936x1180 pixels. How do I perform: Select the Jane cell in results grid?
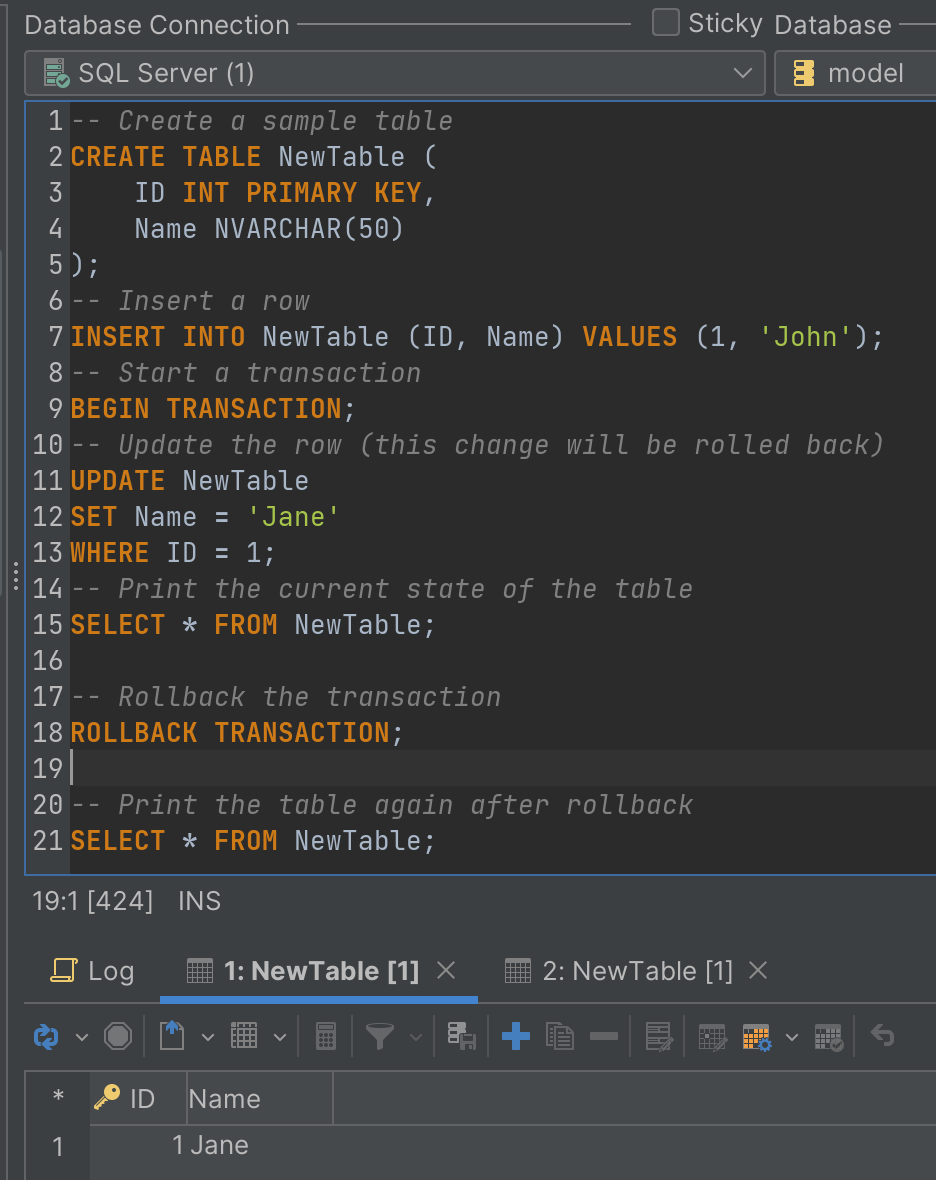tap(220, 1145)
